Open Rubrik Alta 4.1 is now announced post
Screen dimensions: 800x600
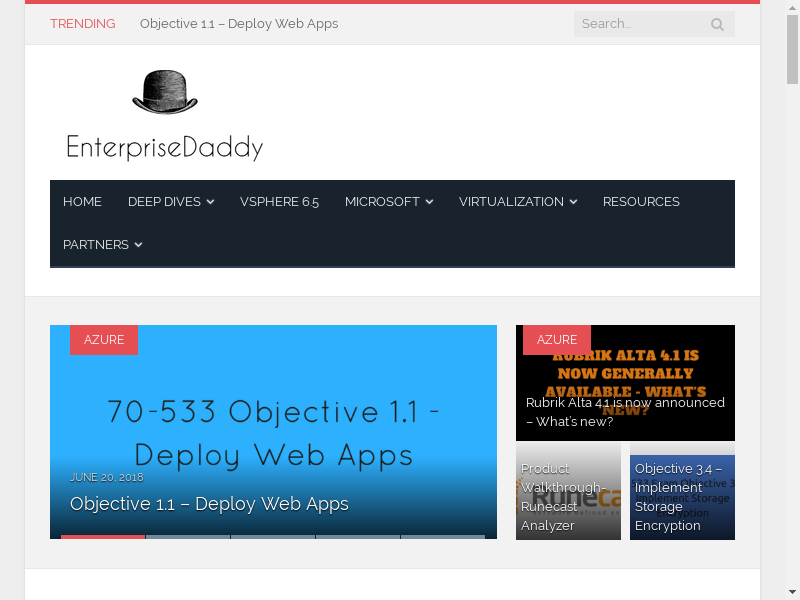[x=625, y=412]
